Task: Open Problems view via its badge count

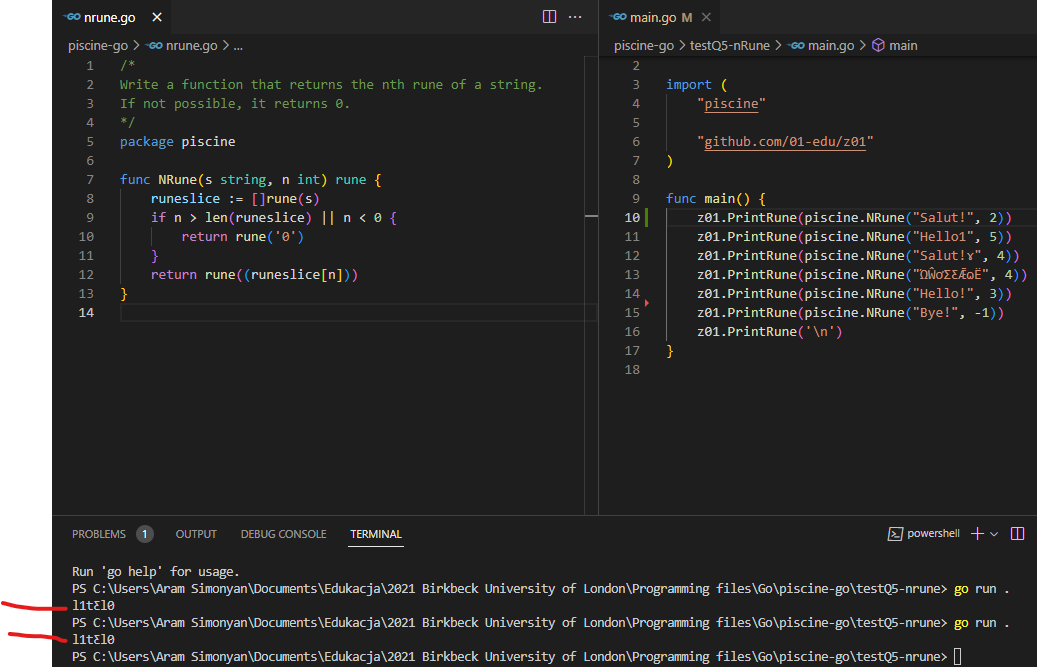Action: coord(144,533)
